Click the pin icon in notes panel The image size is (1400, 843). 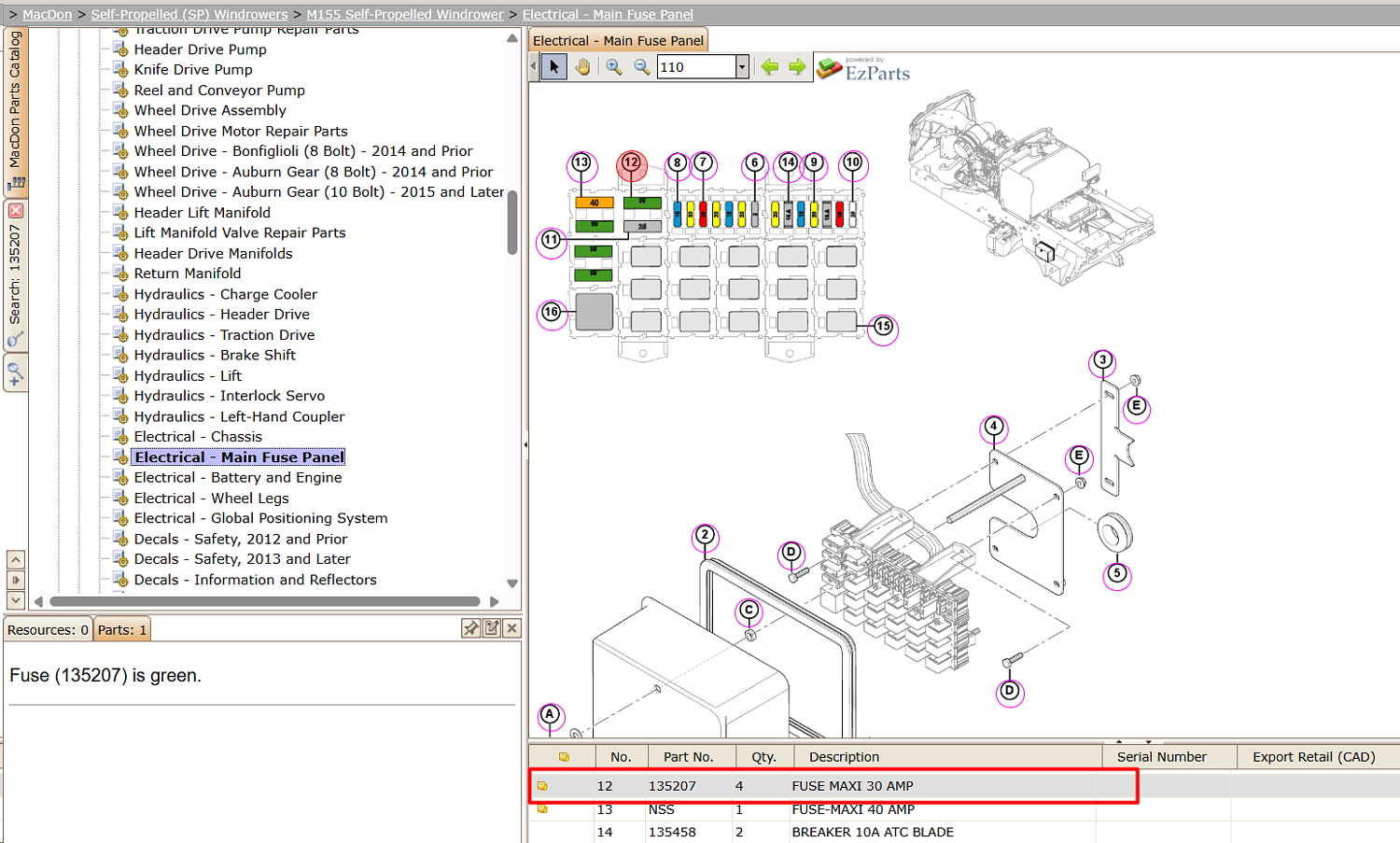pyautogui.click(x=471, y=628)
